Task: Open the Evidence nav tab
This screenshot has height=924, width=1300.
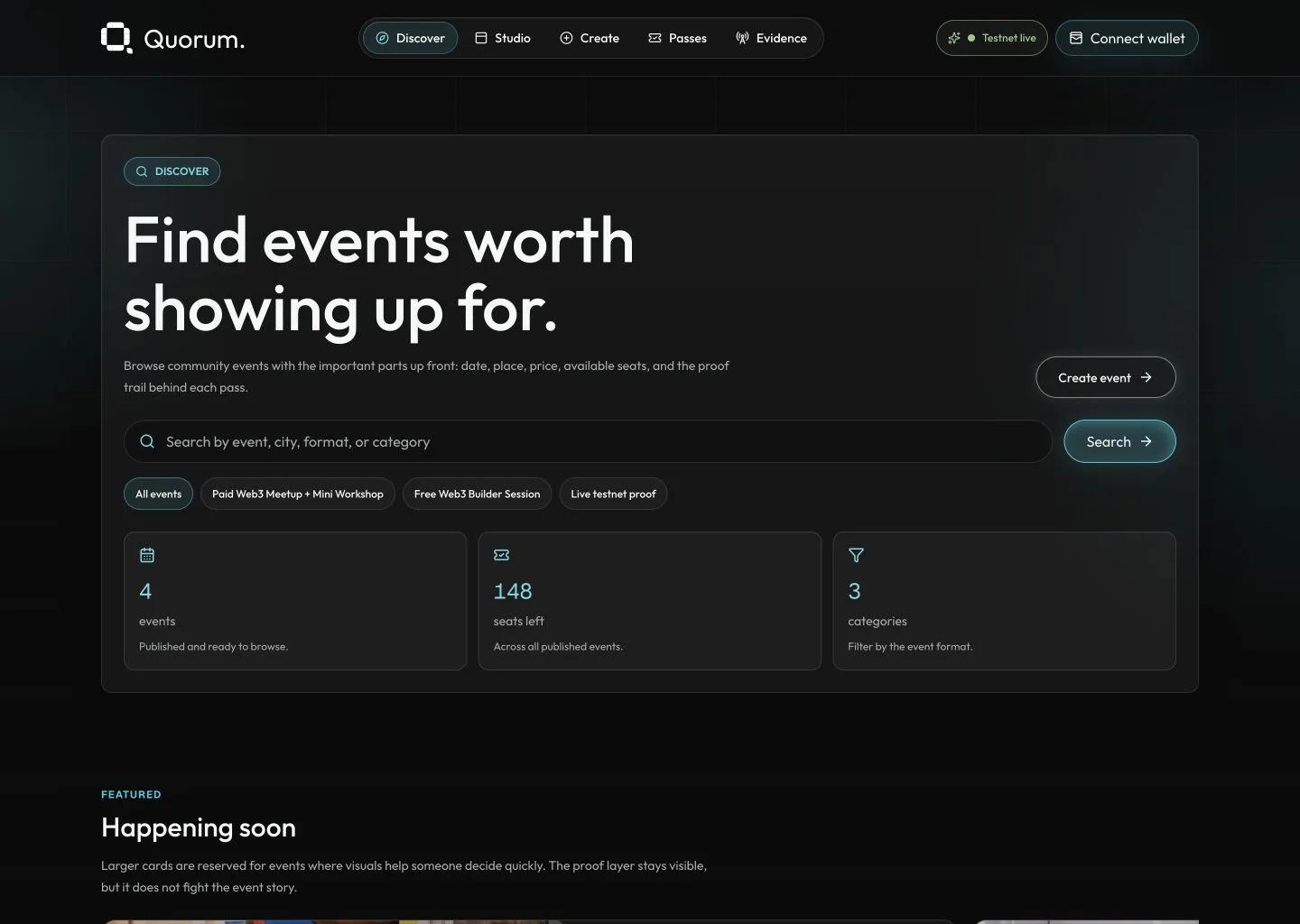Action: pyautogui.click(x=771, y=38)
